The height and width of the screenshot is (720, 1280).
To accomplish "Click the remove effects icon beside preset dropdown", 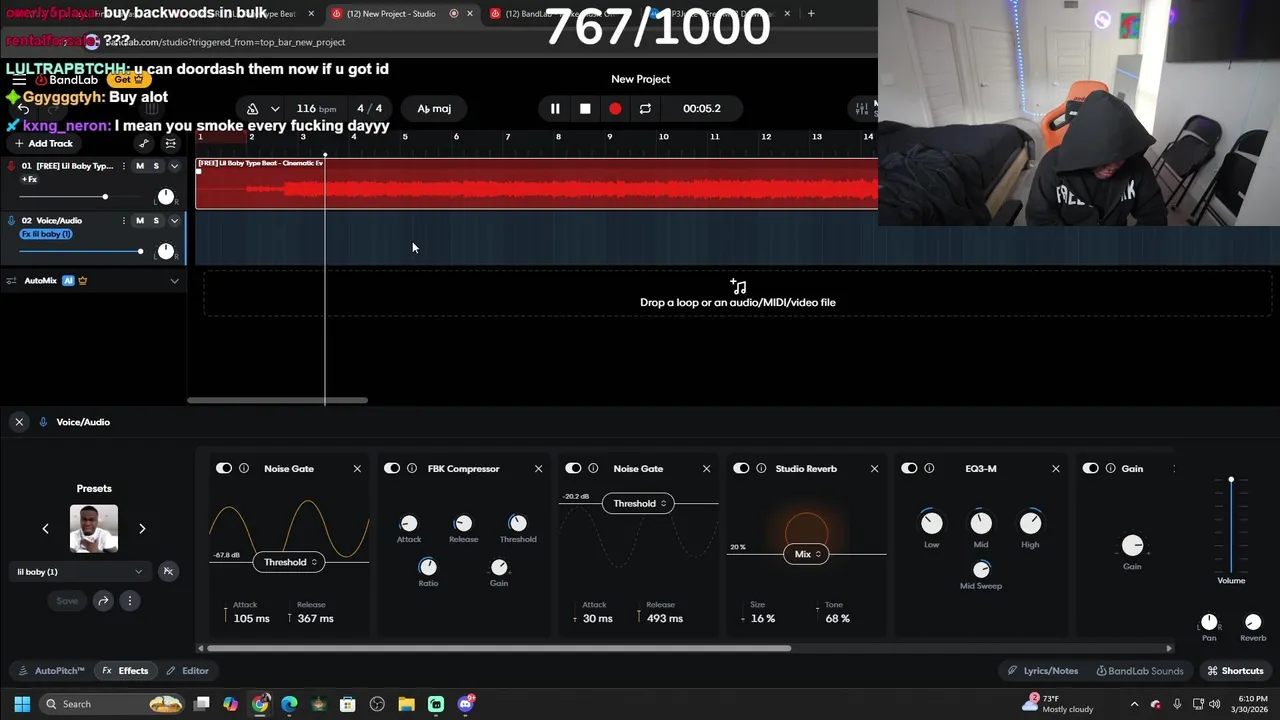I will click(x=168, y=571).
